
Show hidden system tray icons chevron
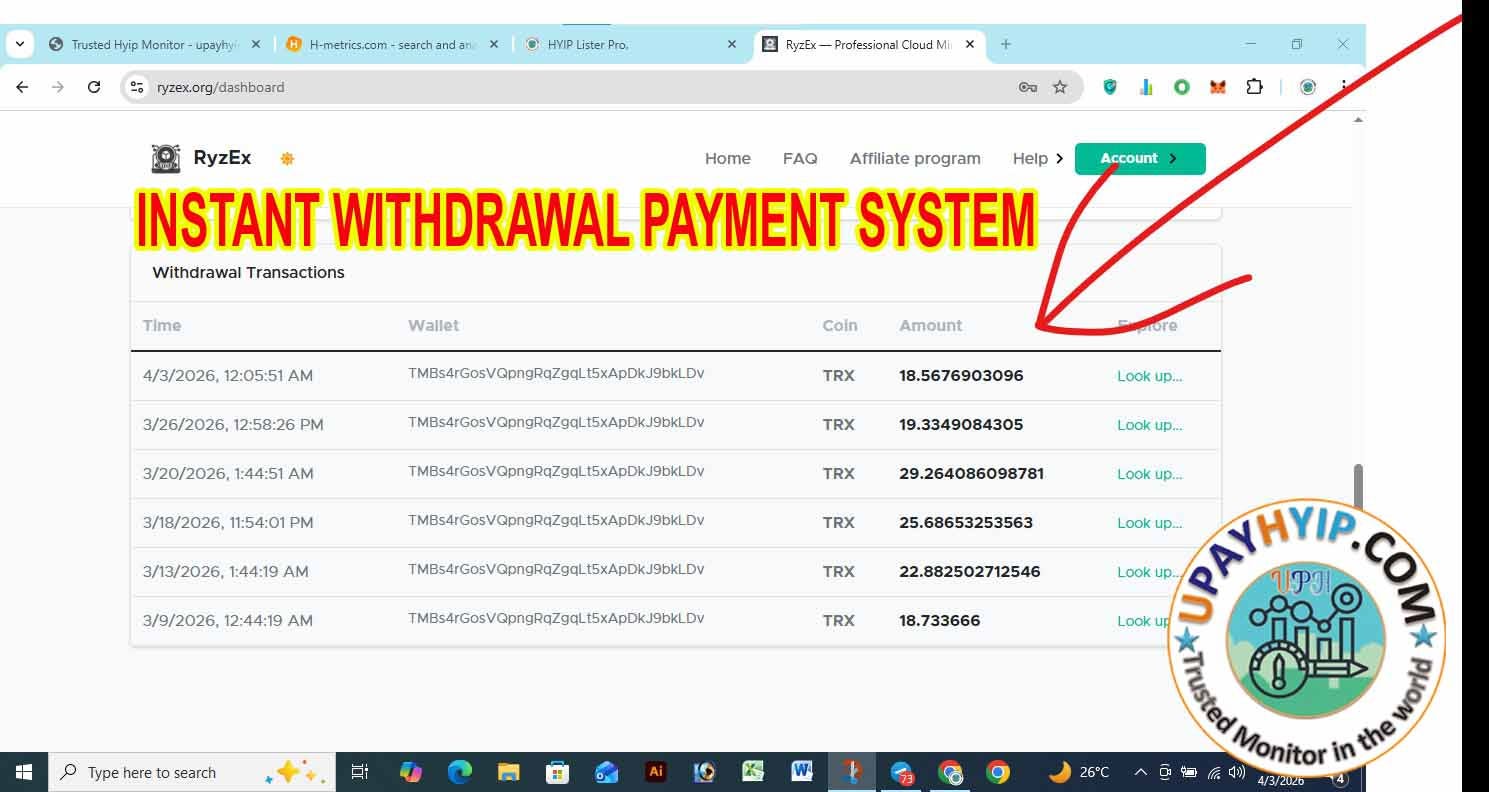point(1140,772)
